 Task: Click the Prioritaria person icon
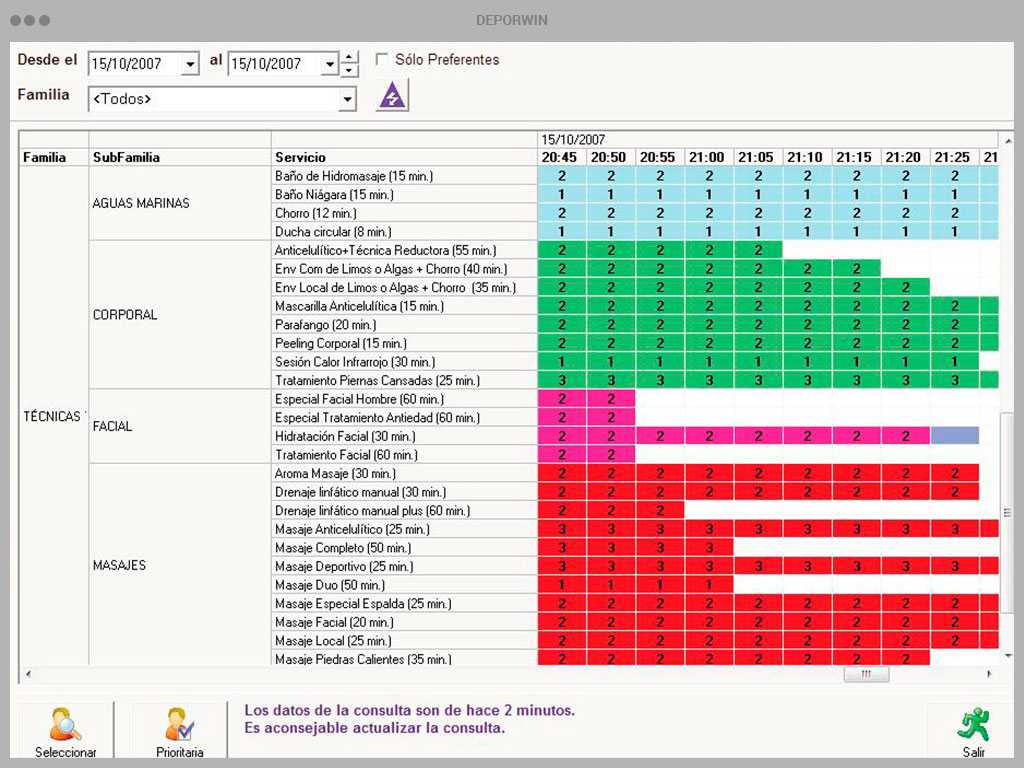pyautogui.click(x=179, y=725)
